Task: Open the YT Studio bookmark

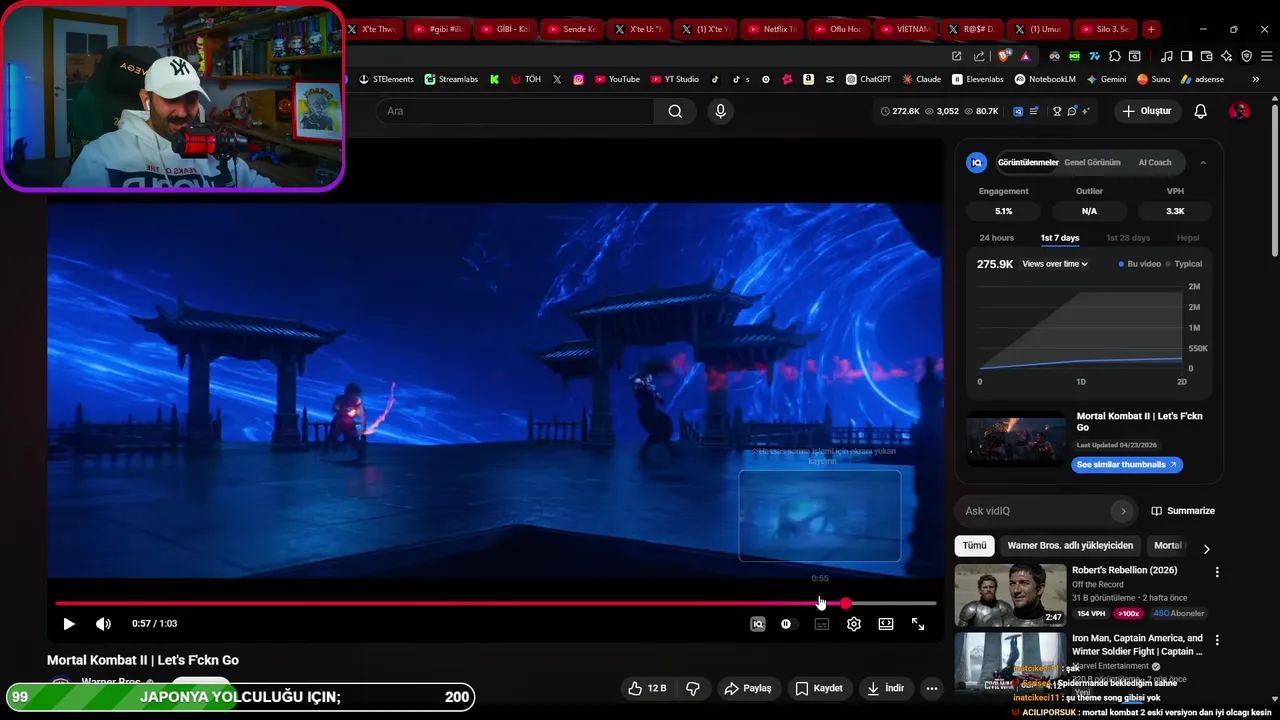Action: point(675,79)
